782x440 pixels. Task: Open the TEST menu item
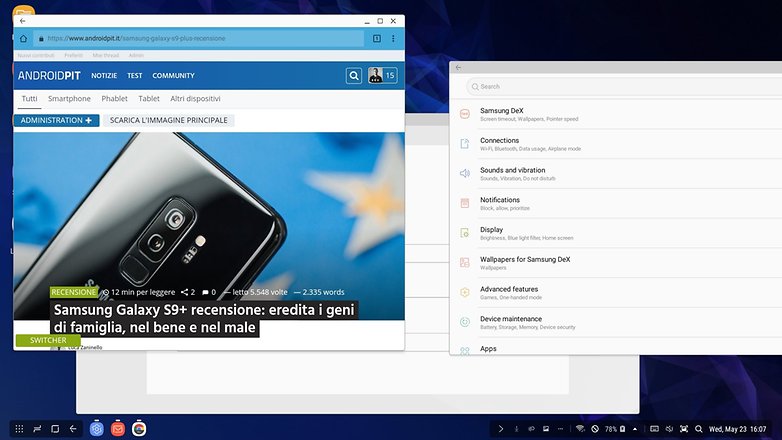(x=134, y=76)
